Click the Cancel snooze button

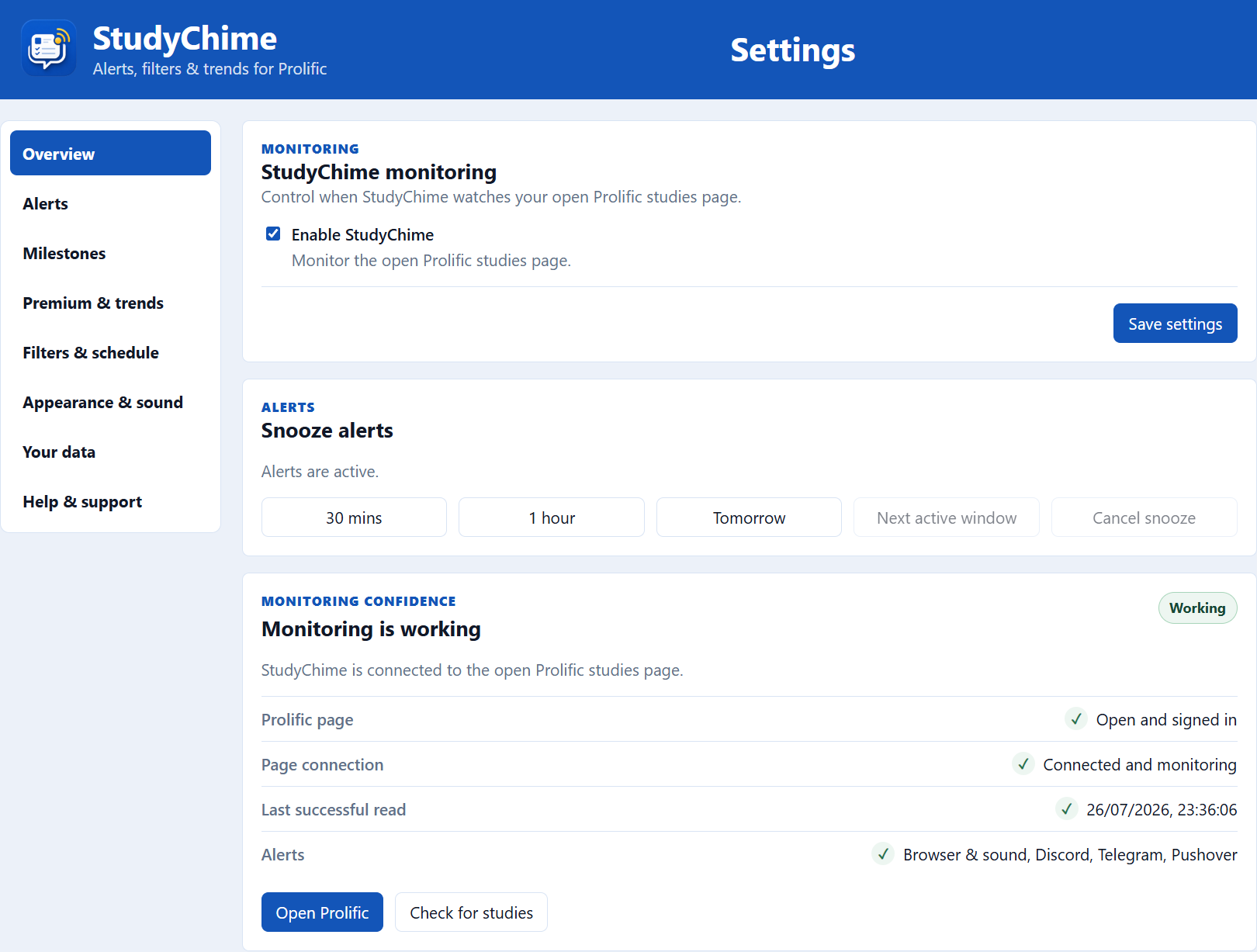click(x=1144, y=518)
